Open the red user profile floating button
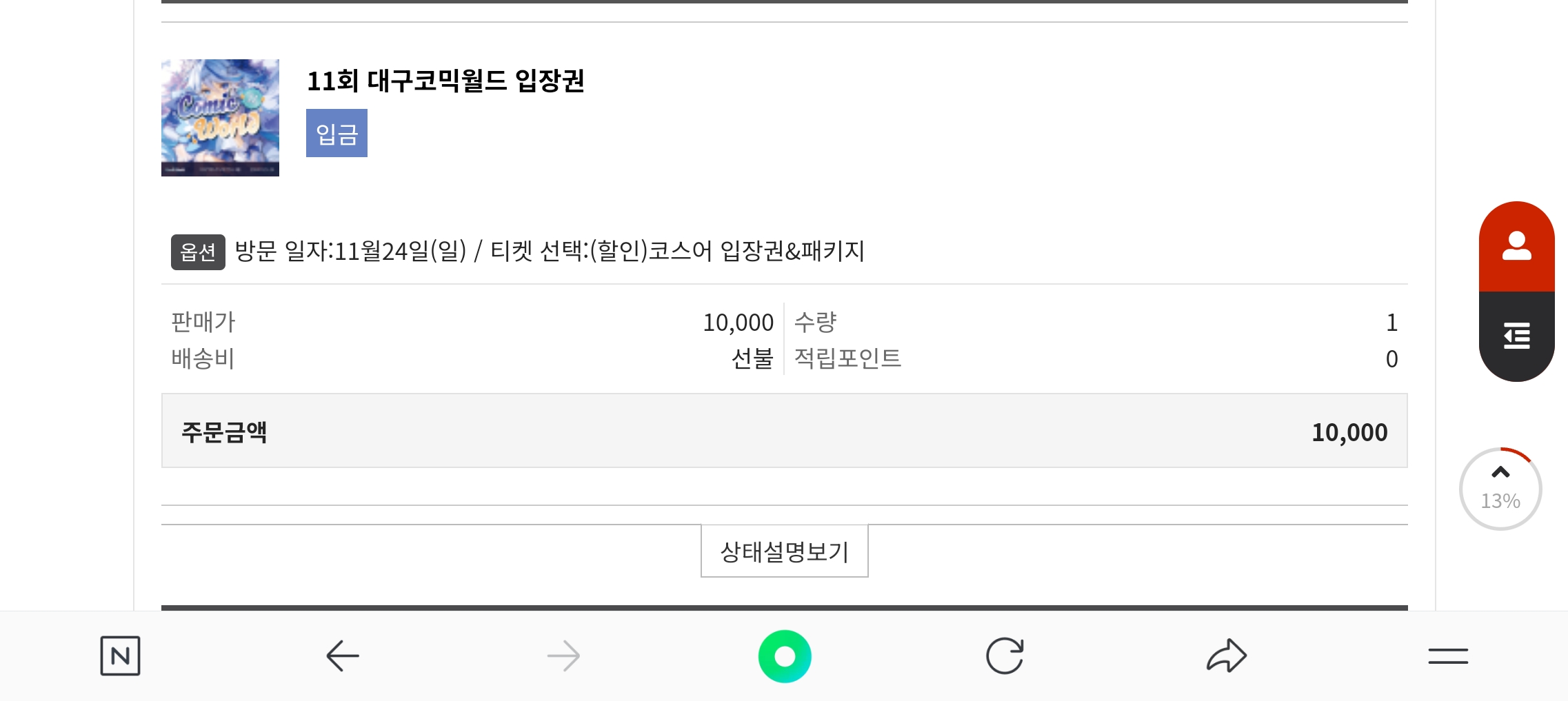 [1516, 247]
